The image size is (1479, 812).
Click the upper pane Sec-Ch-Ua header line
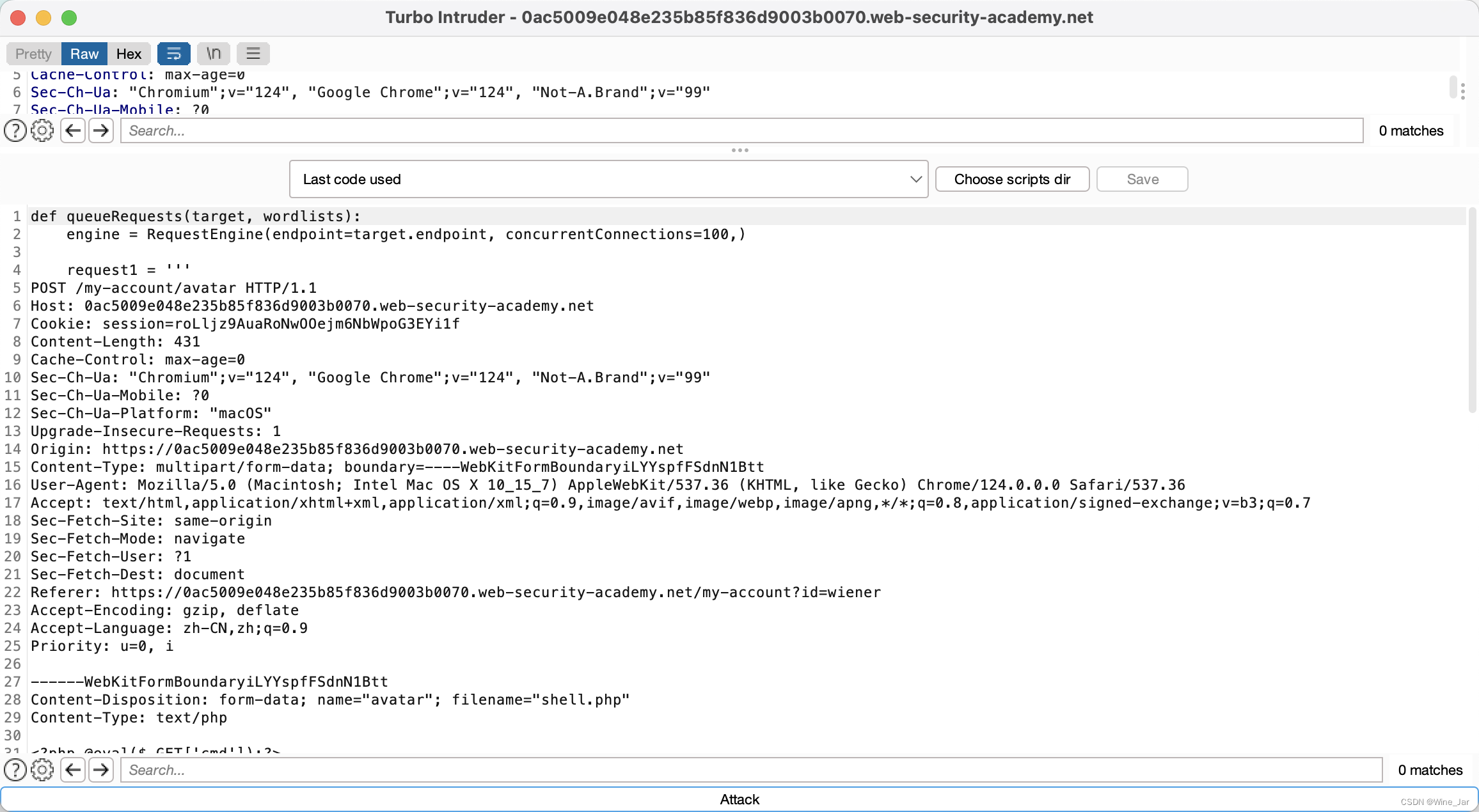(x=370, y=92)
